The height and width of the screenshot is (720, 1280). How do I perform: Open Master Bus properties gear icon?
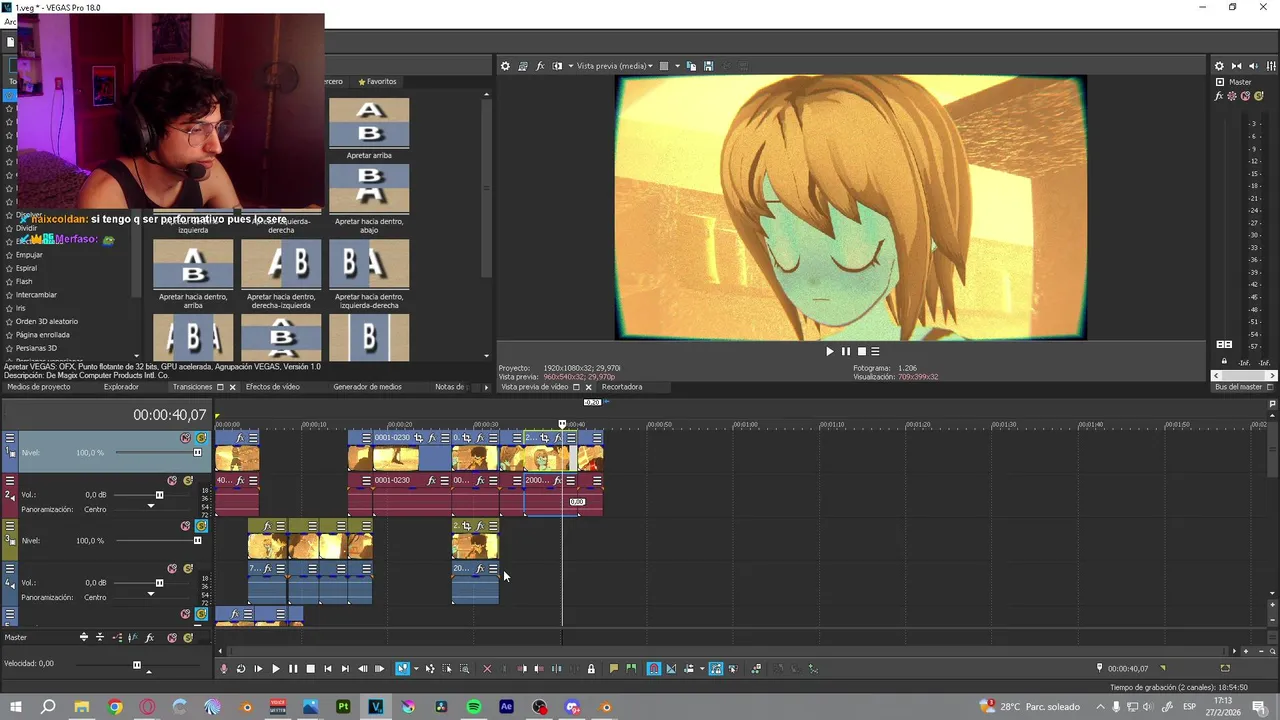coord(1219,66)
